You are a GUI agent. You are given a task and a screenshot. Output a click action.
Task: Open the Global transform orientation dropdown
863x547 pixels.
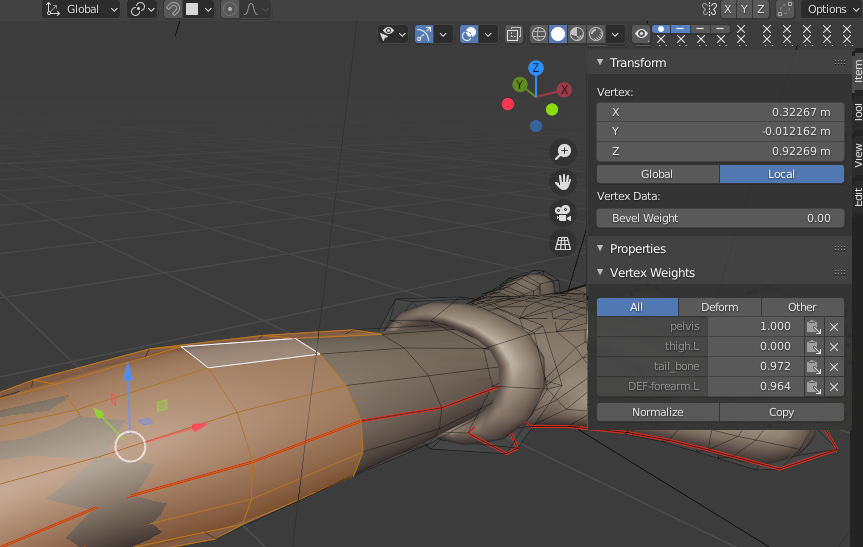point(81,9)
